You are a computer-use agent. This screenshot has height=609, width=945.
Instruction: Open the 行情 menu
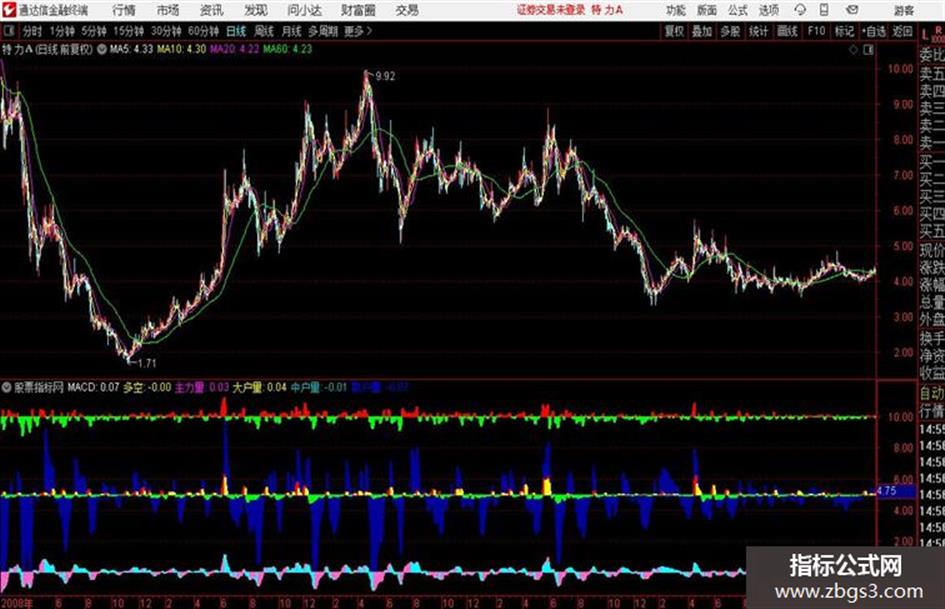pyautogui.click(x=124, y=10)
